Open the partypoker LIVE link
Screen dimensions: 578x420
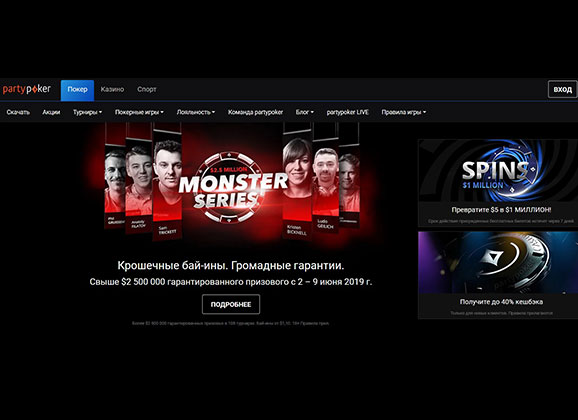(x=348, y=112)
